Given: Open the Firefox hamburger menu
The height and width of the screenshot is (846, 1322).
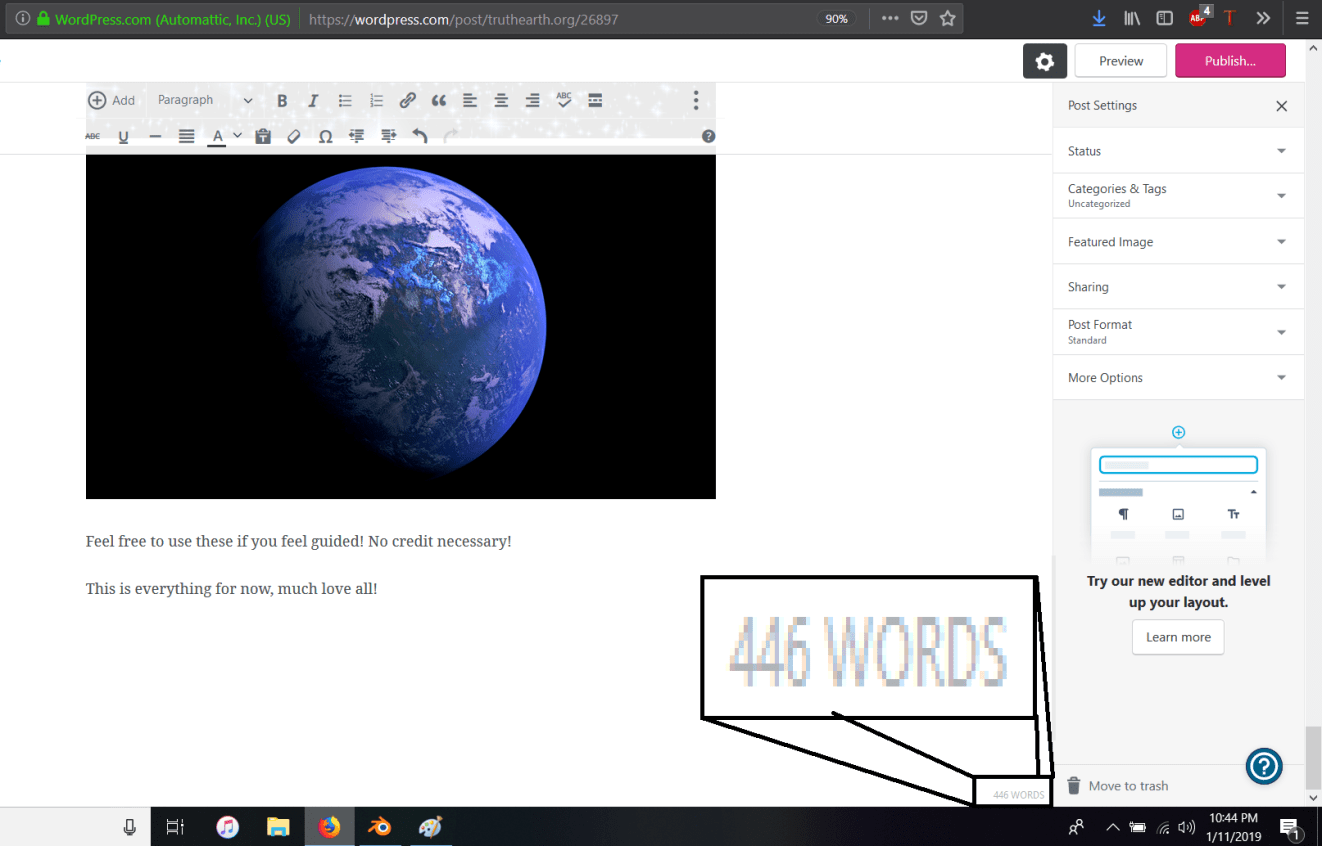Looking at the screenshot, I should pos(1301,17).
